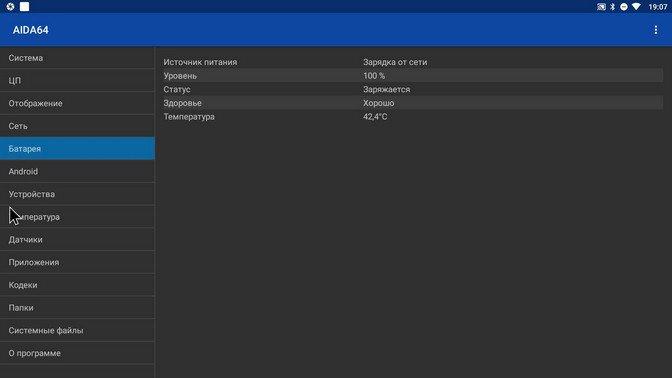Screen dimensions: 672x378
Task: Select the Батарея section
Action: point(77,149)
